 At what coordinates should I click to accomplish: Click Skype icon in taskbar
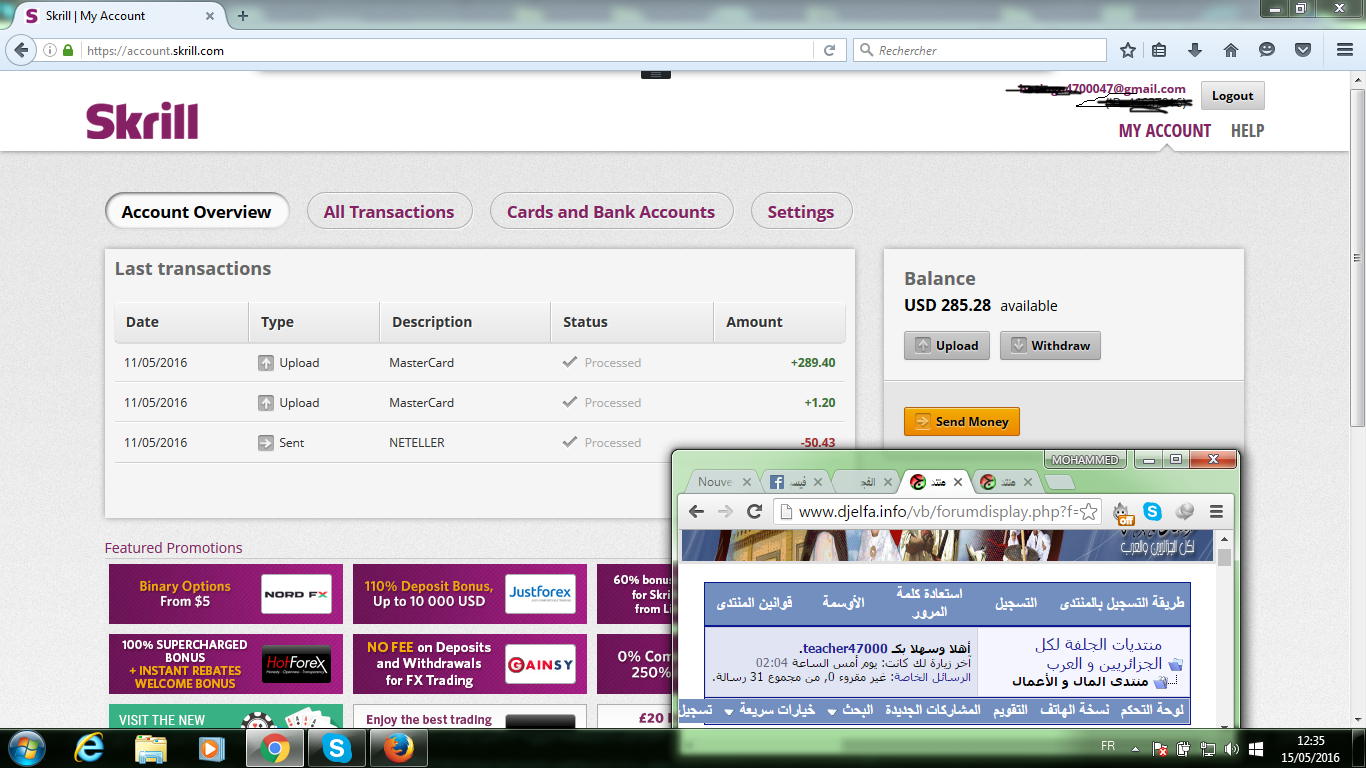pyautogui.click(x=338, y=748)
